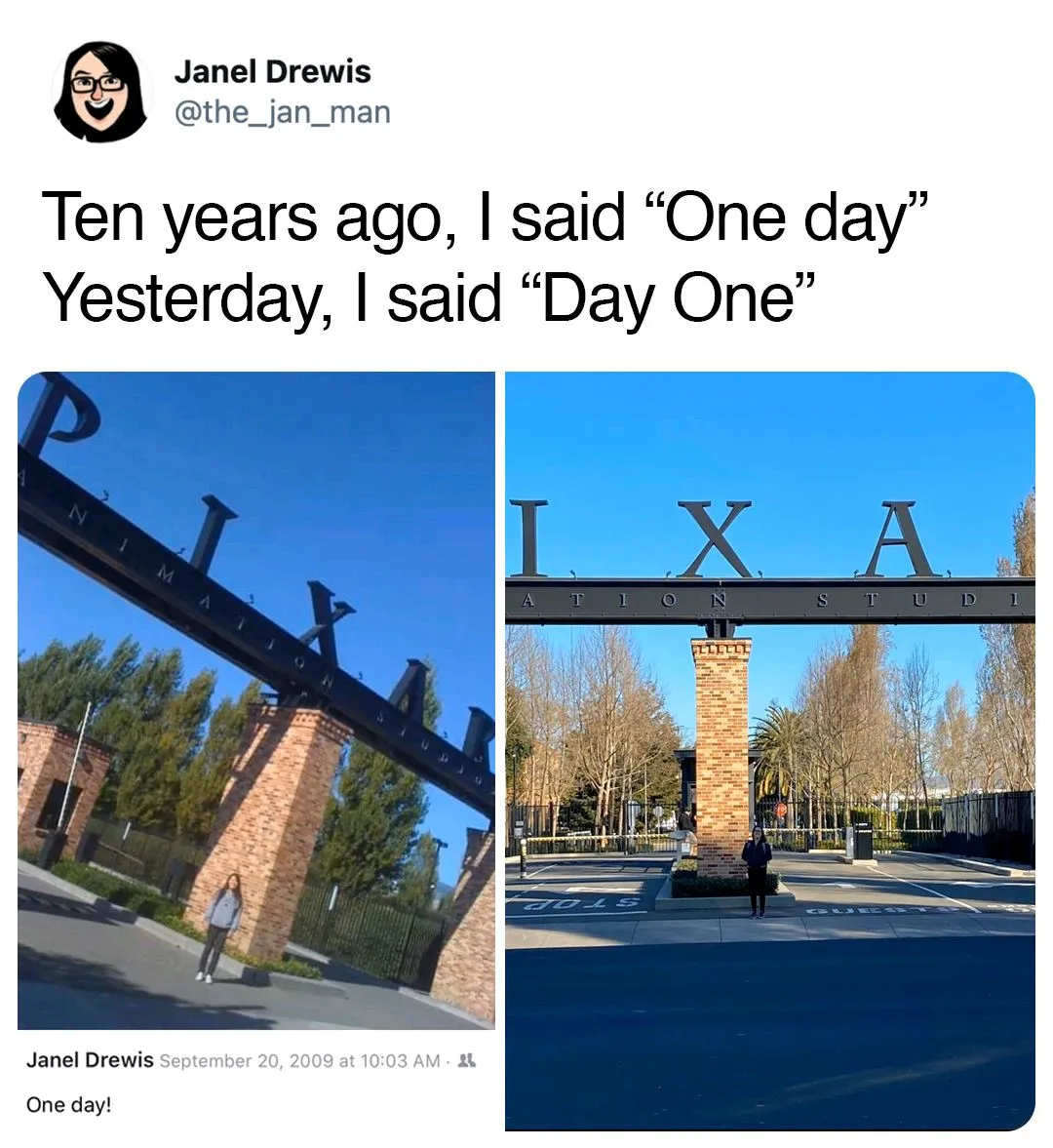The height and width of the screenshot is (1148, 1053).
Task: Open the right recent Pixar gate photo
Action: [x=770, y=750]
